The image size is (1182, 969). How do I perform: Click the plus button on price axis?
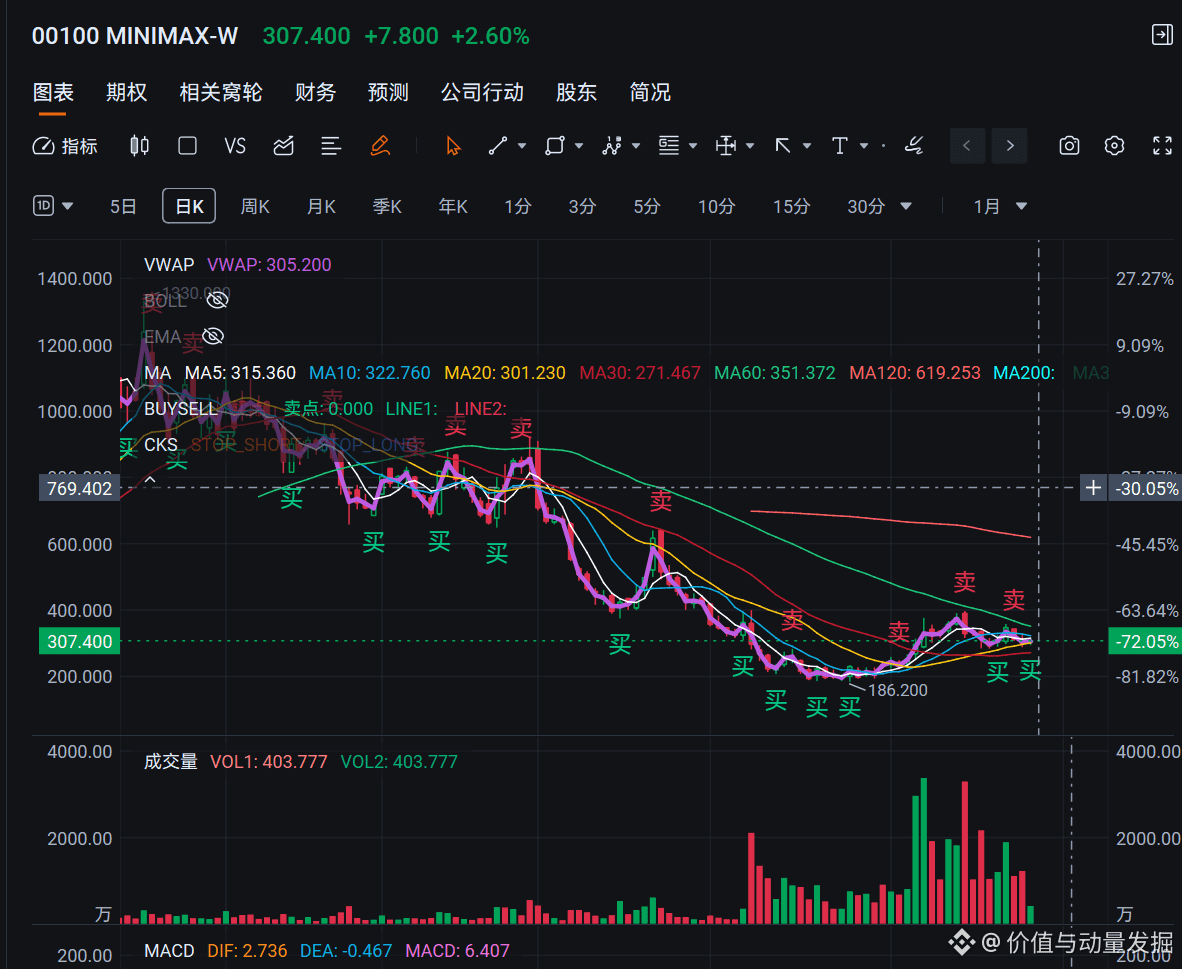(x=1093, y=488)
